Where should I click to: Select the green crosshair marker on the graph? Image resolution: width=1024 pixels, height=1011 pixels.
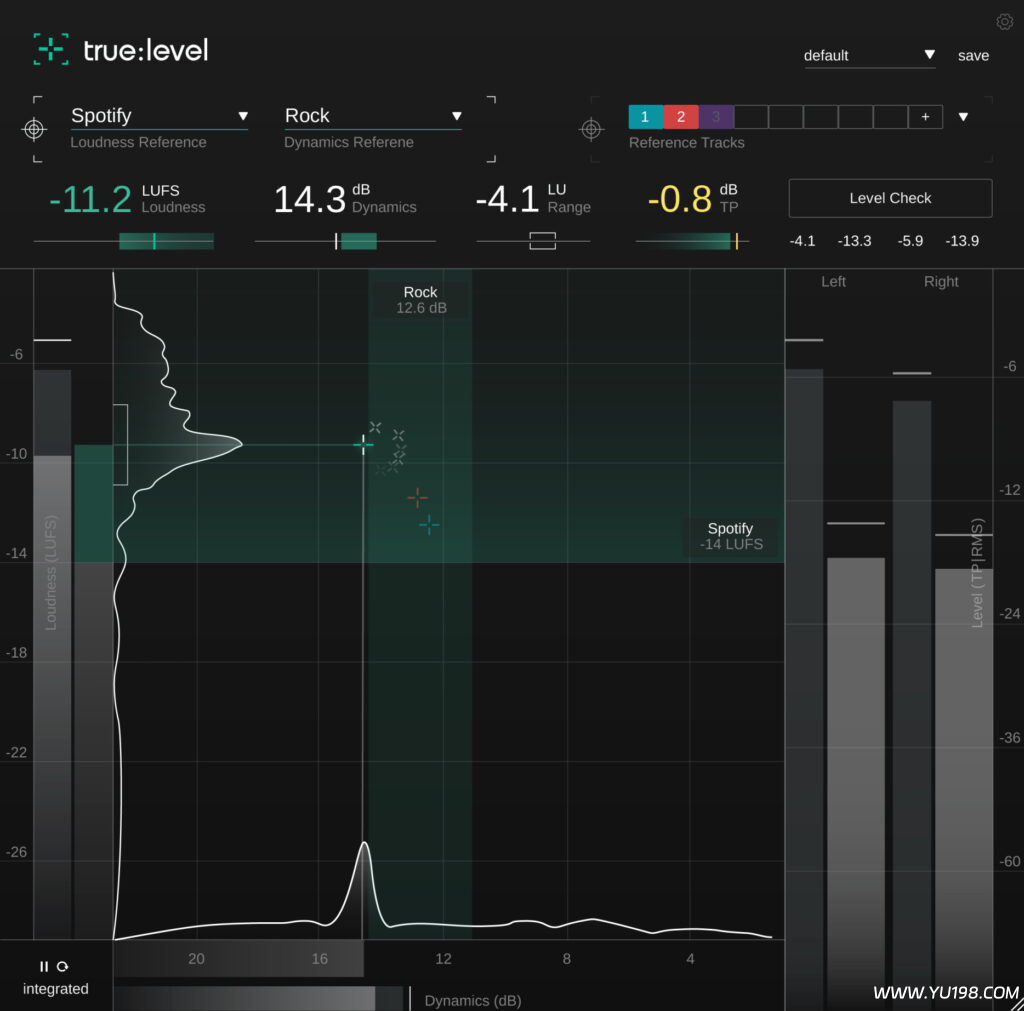point(362,444)
